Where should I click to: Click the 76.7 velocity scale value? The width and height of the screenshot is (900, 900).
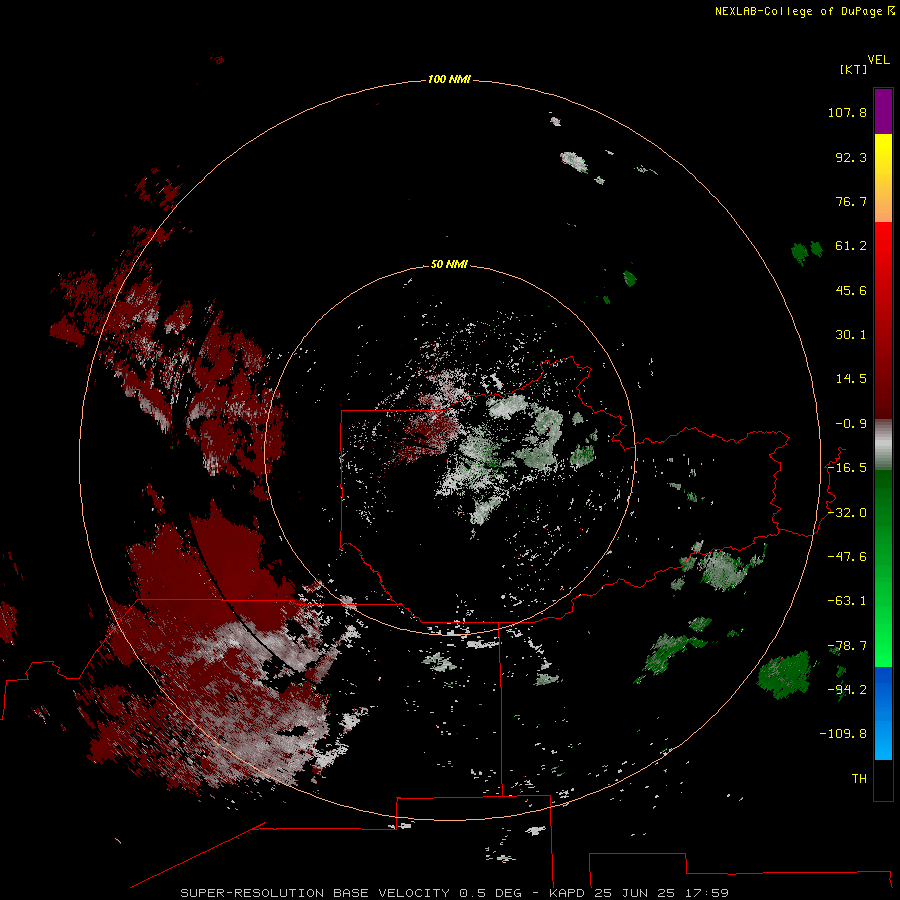pos(851,201)
